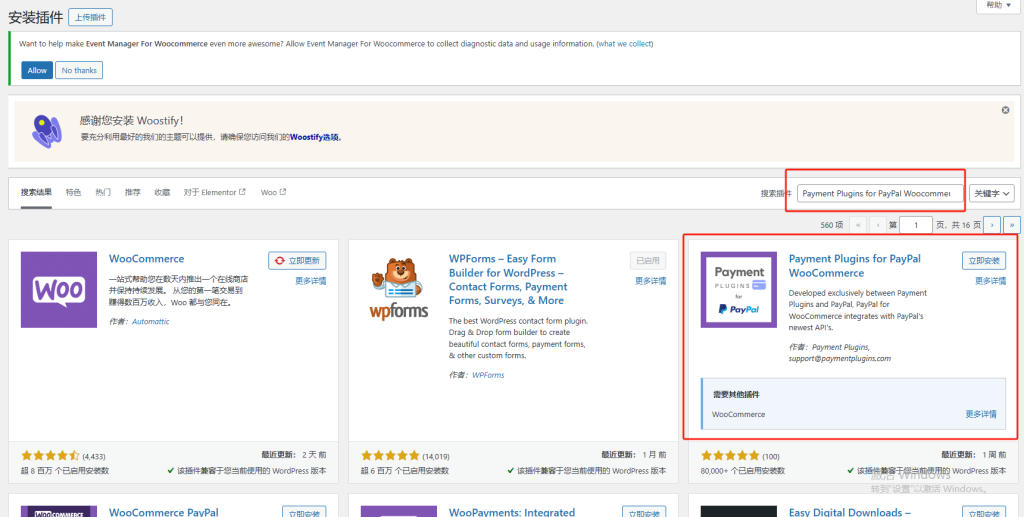Click the current page number field
Viewport: 1024px width, 517px height.
pyautogui.click(x=915, y=225)
